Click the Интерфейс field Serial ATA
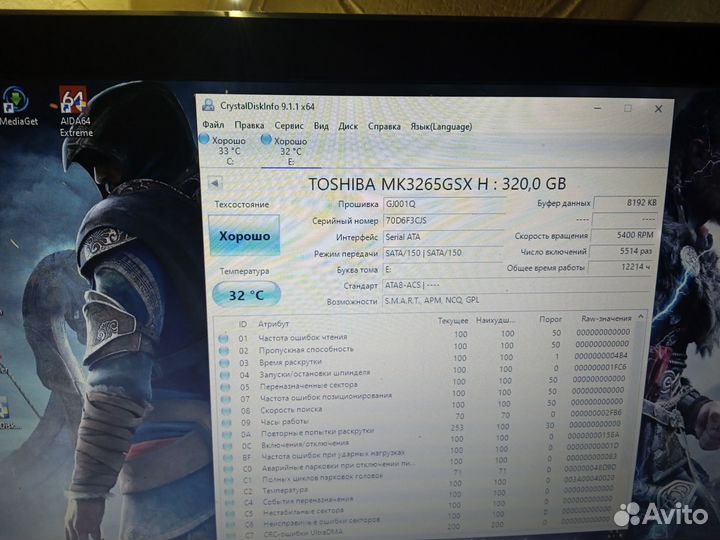This screenshot has width=720, height=540. point(443,237)
